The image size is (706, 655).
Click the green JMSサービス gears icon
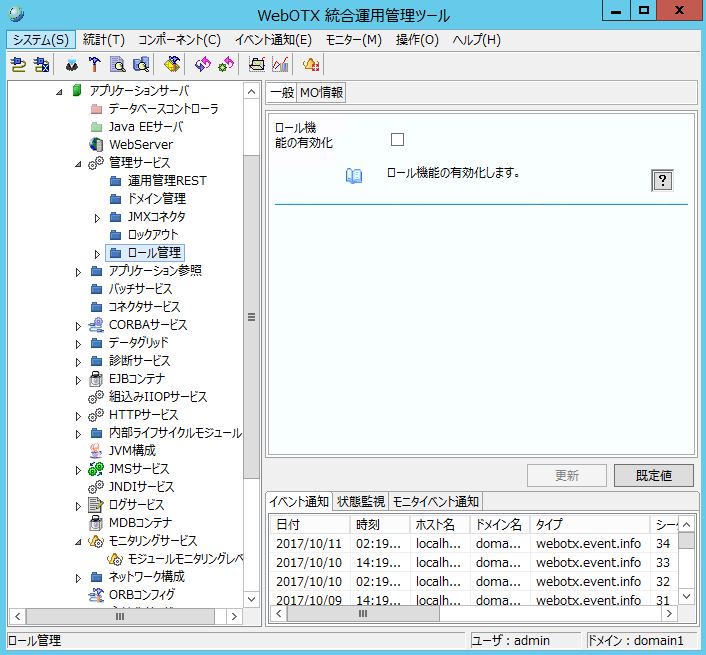tap(95, 469)
